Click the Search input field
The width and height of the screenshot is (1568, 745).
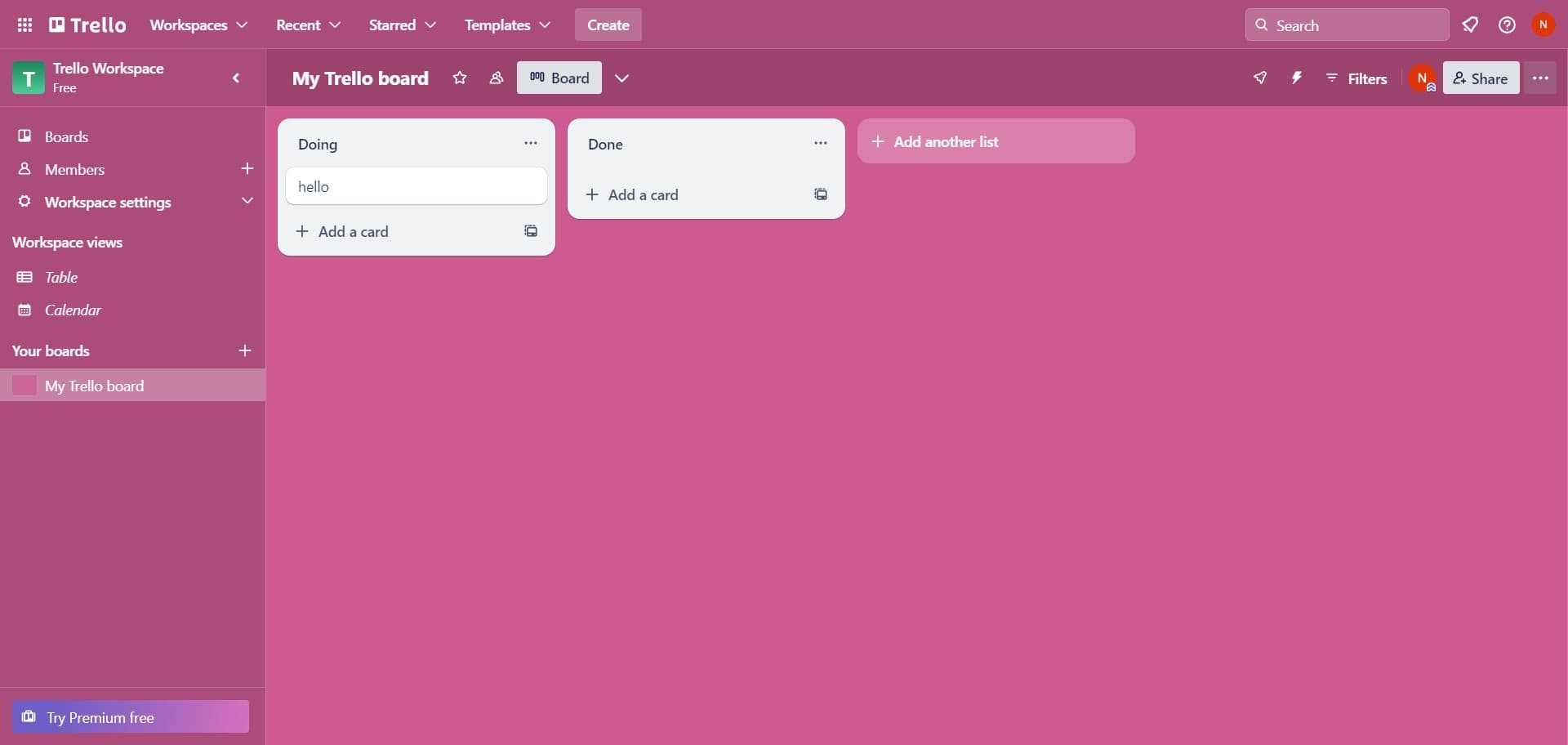click(1356, 25)
